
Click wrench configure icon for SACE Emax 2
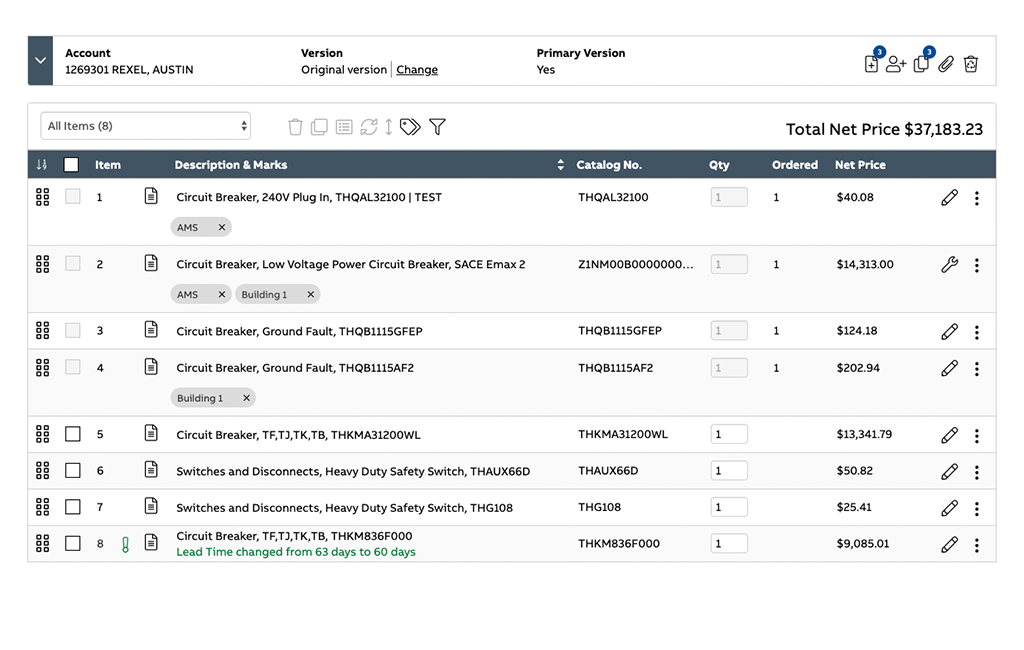pos(950,265)
